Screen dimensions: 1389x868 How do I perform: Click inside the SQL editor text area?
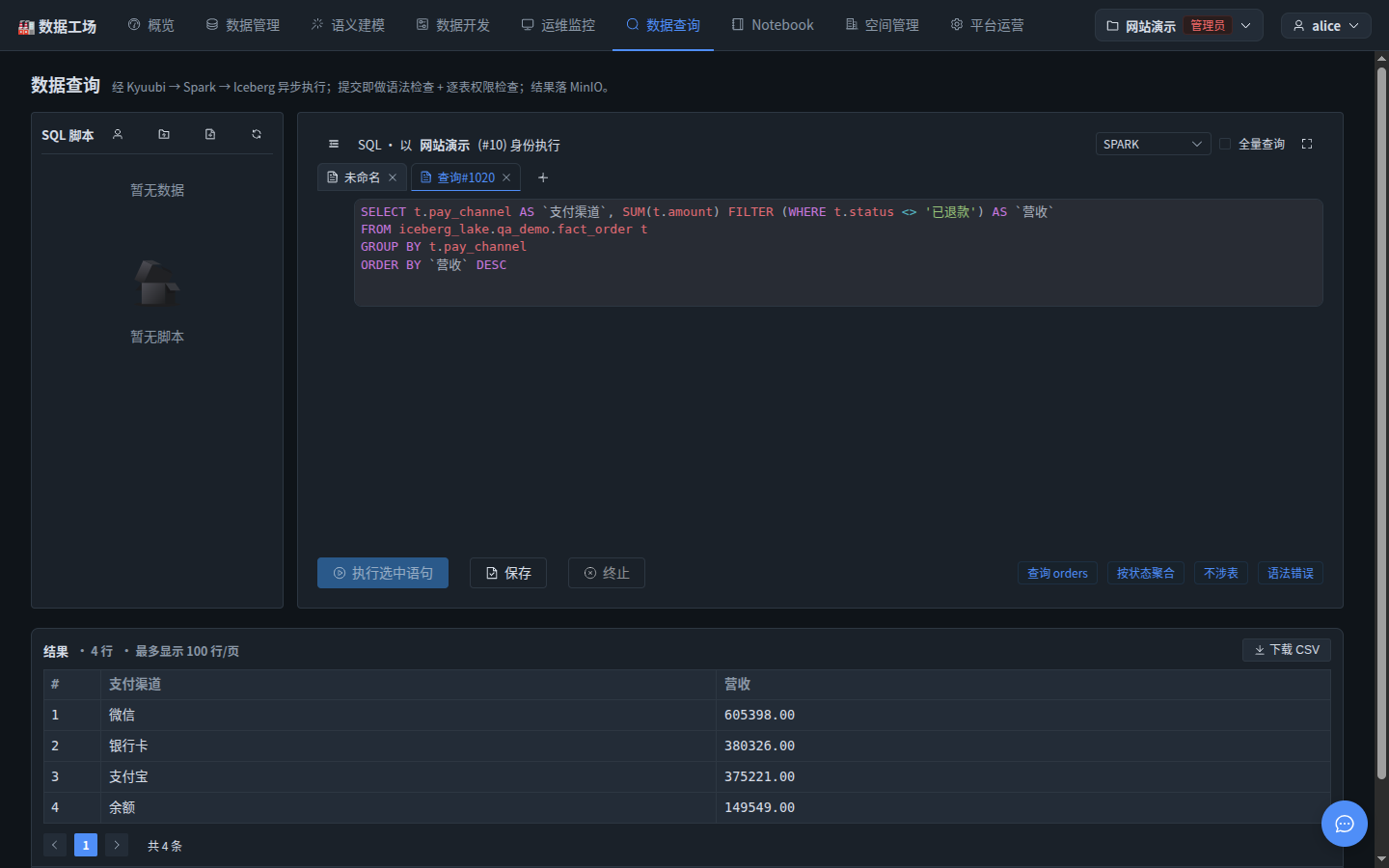point(838,253)
